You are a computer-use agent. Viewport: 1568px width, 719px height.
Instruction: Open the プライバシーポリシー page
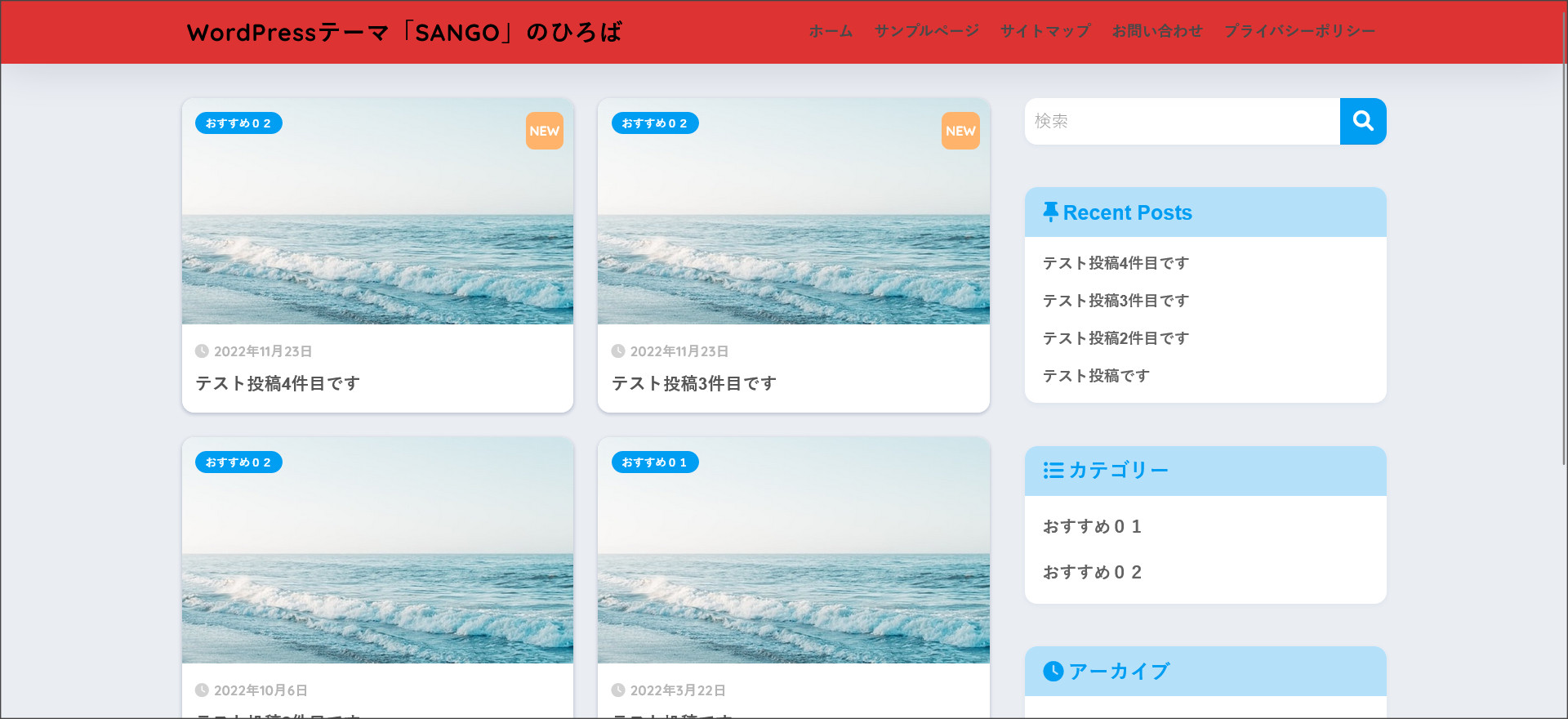[1299, 31]
